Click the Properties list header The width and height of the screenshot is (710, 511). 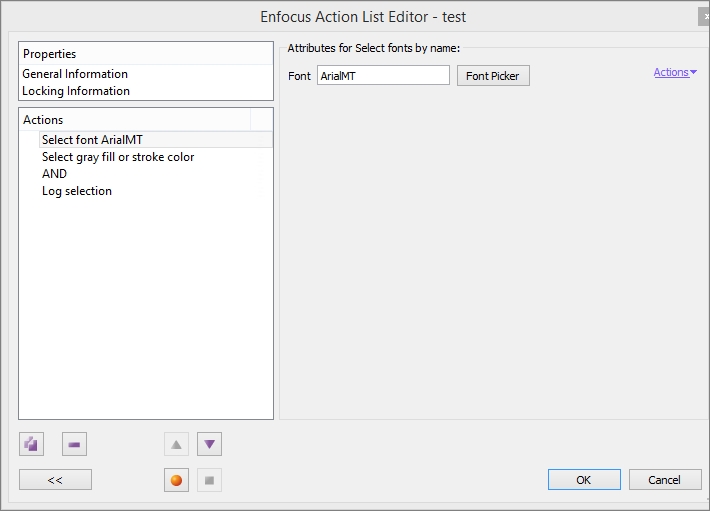click(x=145, y=54)
